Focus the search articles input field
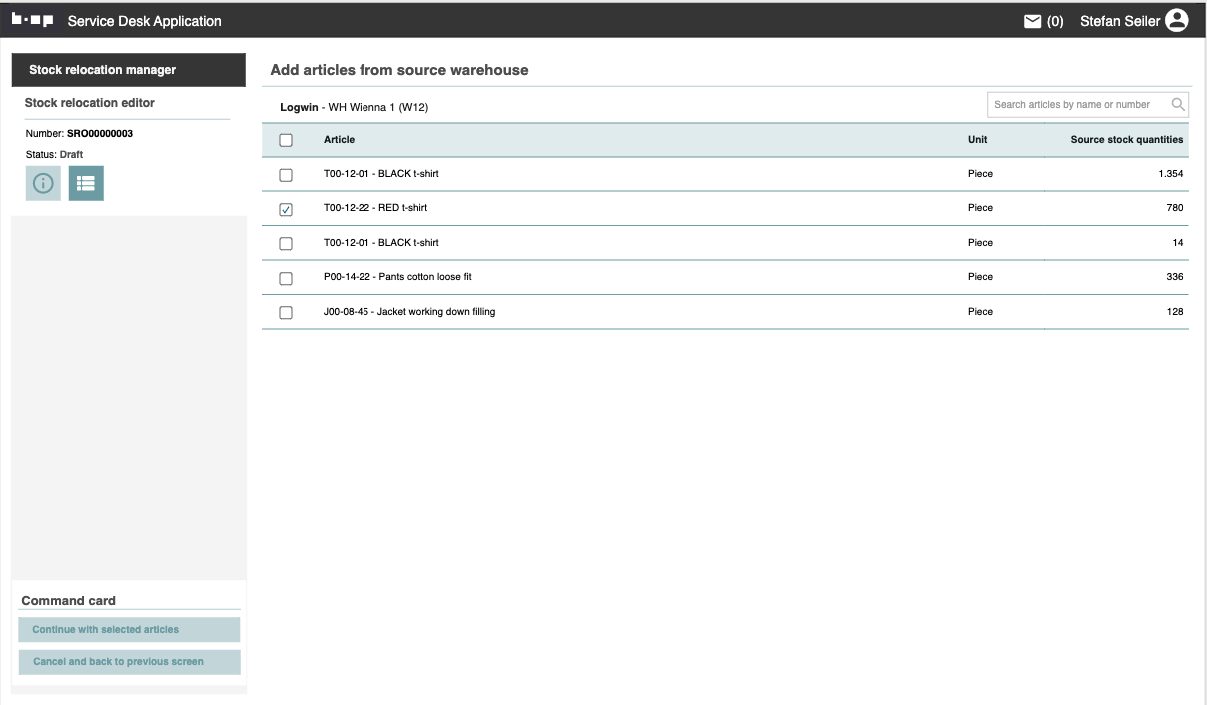 (x=1075, y=104)
